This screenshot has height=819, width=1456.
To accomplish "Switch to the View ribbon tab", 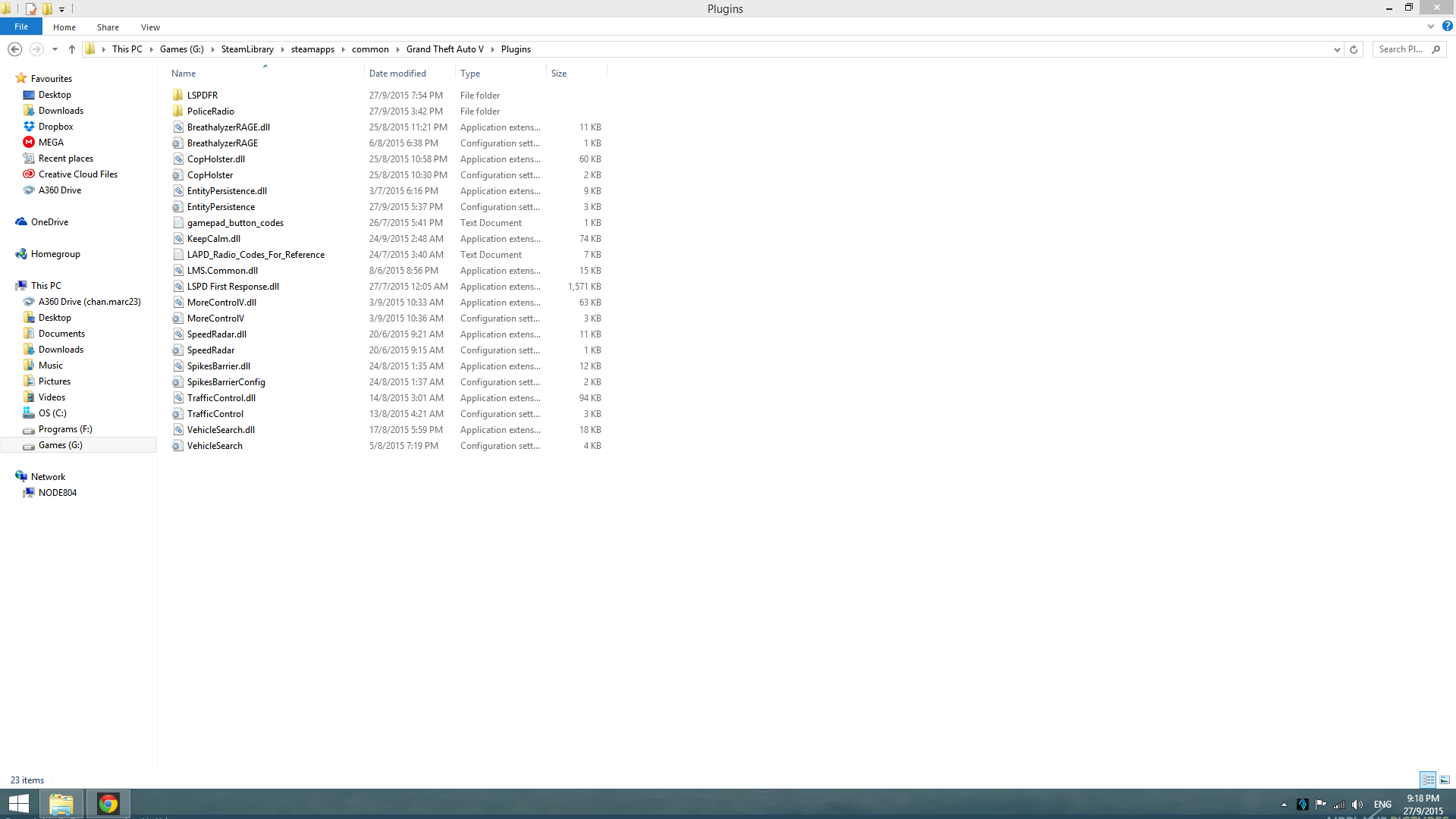I will 150,27.
